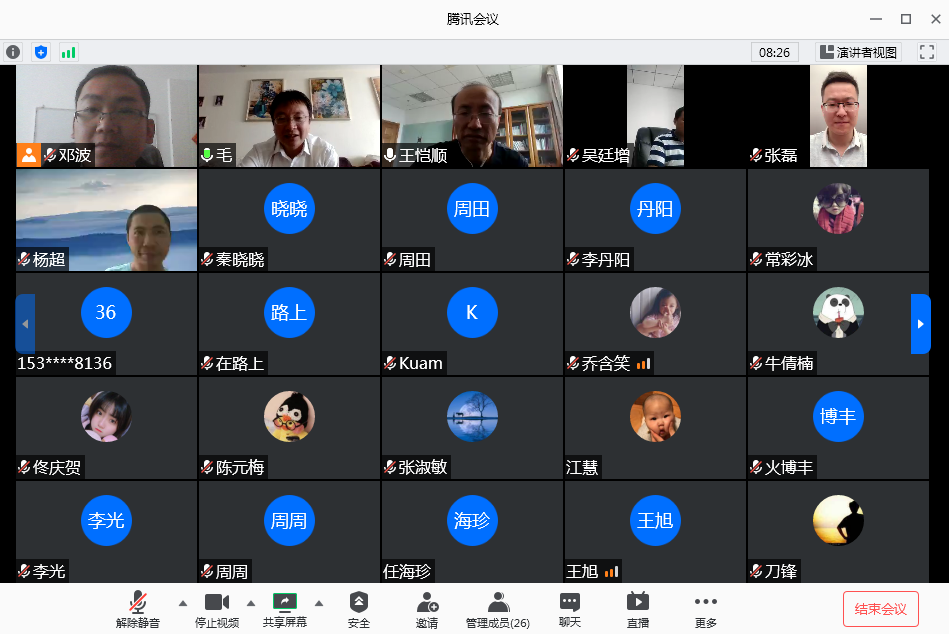
Task: Click 海珍 avatar of 任海珍
Action: pos(472,520)
